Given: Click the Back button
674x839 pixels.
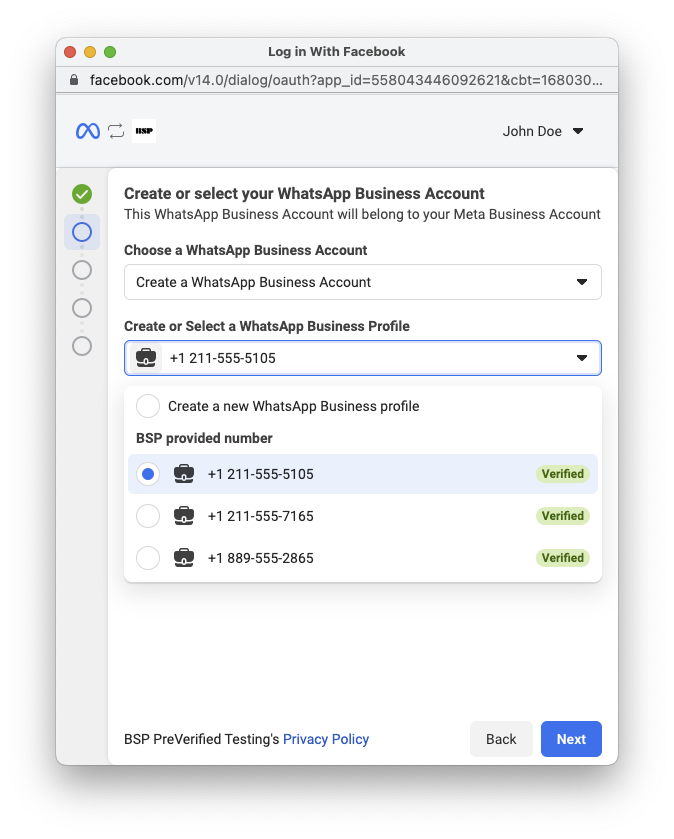Looking at the screenshot, I should point(501,739).
